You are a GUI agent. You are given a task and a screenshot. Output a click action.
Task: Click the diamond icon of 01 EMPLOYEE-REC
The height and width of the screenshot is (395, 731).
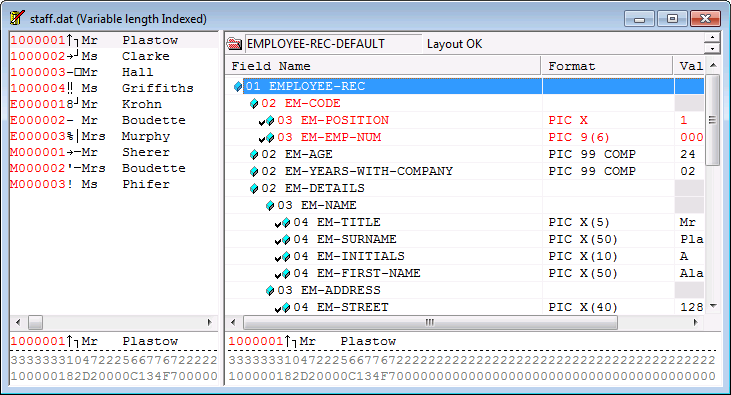click(x=238, y=86)
